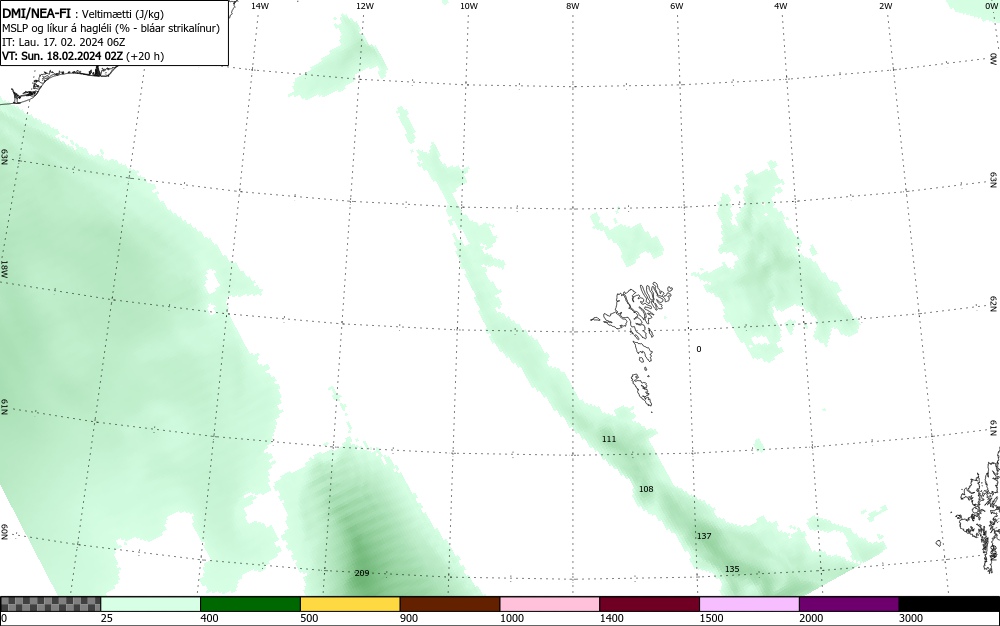Click the purple 2000–3000 legend swatch

click(x=849, y=604)
